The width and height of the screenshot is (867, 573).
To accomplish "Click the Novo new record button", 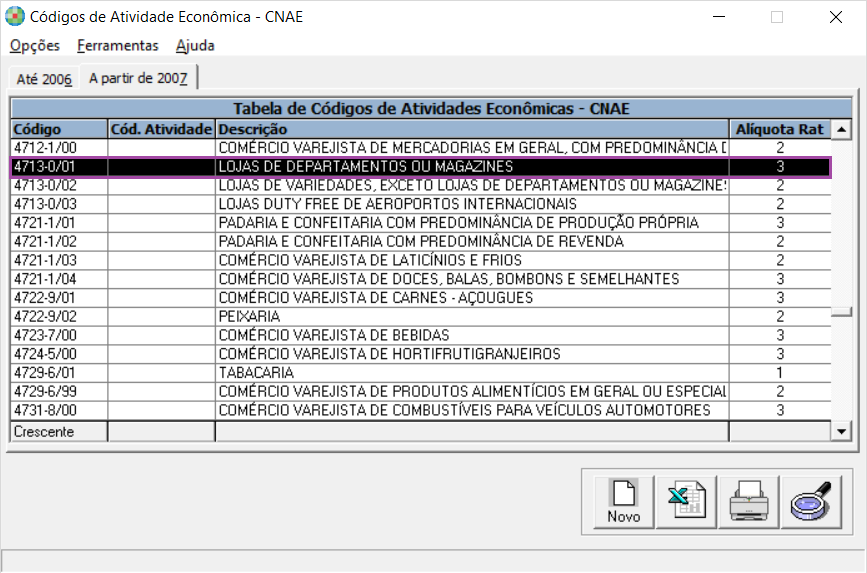I will pyautogui.click(x=624, y=502).
